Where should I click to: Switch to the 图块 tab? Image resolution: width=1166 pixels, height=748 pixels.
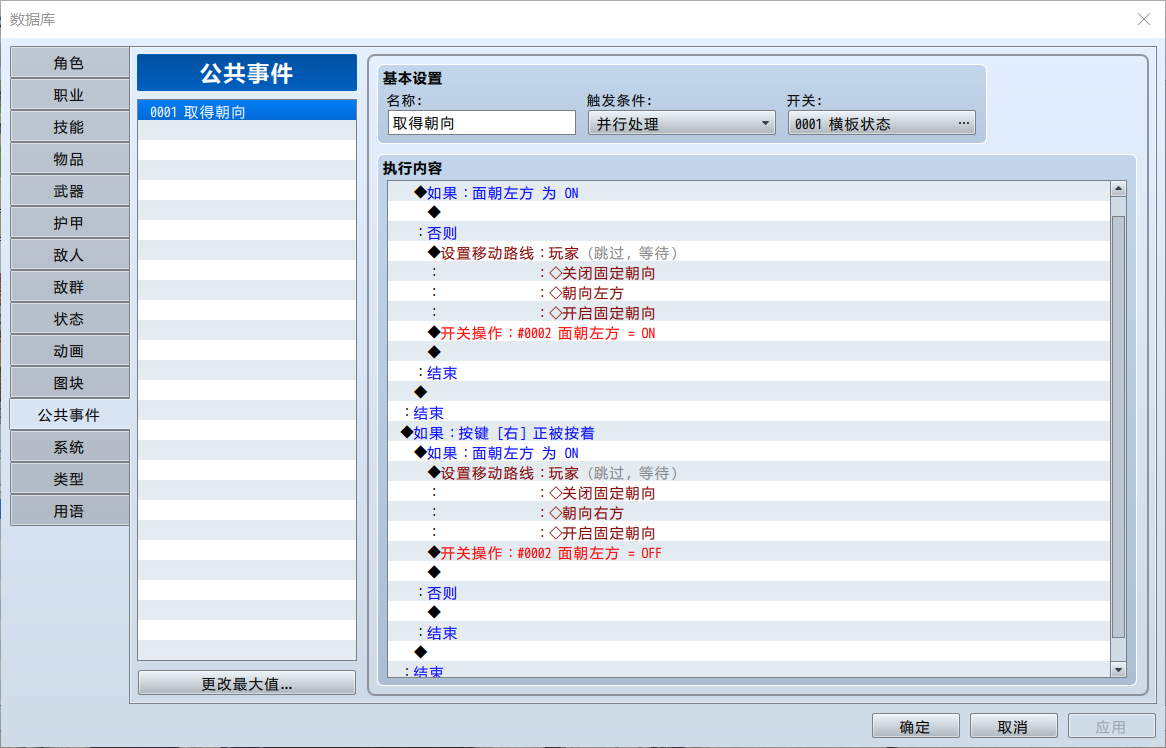tap(69, 383)
